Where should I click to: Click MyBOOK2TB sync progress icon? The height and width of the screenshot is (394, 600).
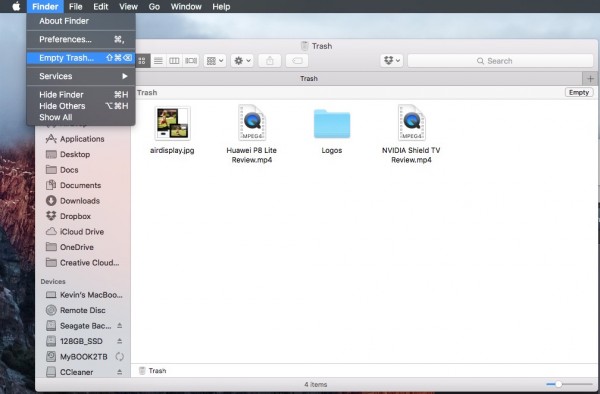[120, 357]
